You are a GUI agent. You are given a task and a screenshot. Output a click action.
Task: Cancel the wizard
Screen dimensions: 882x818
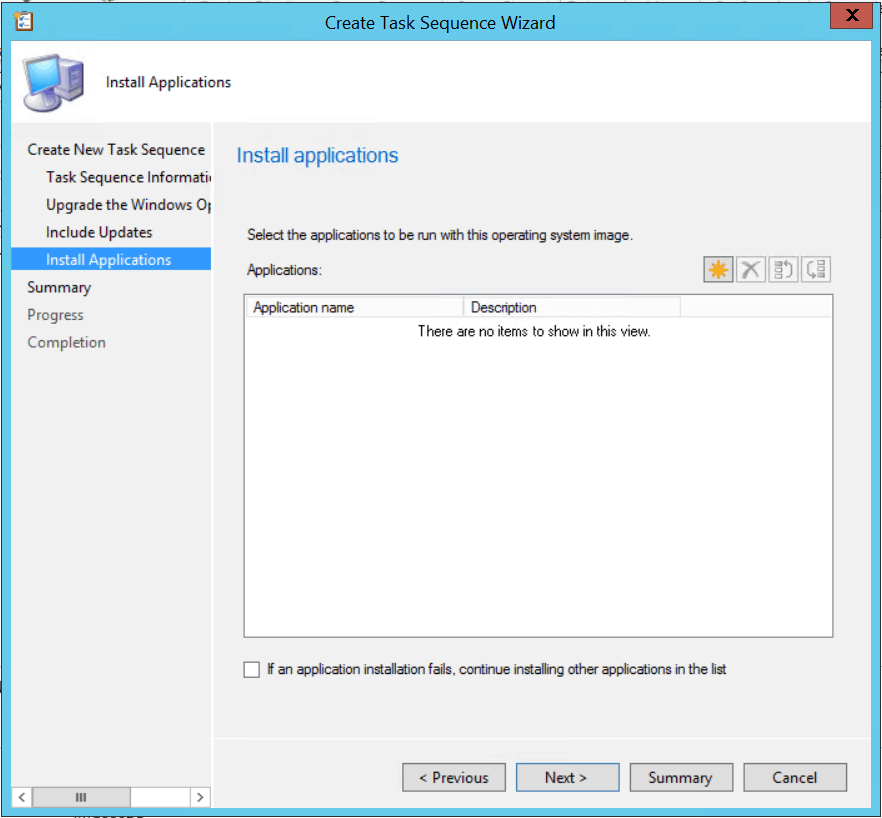[795, 777]
